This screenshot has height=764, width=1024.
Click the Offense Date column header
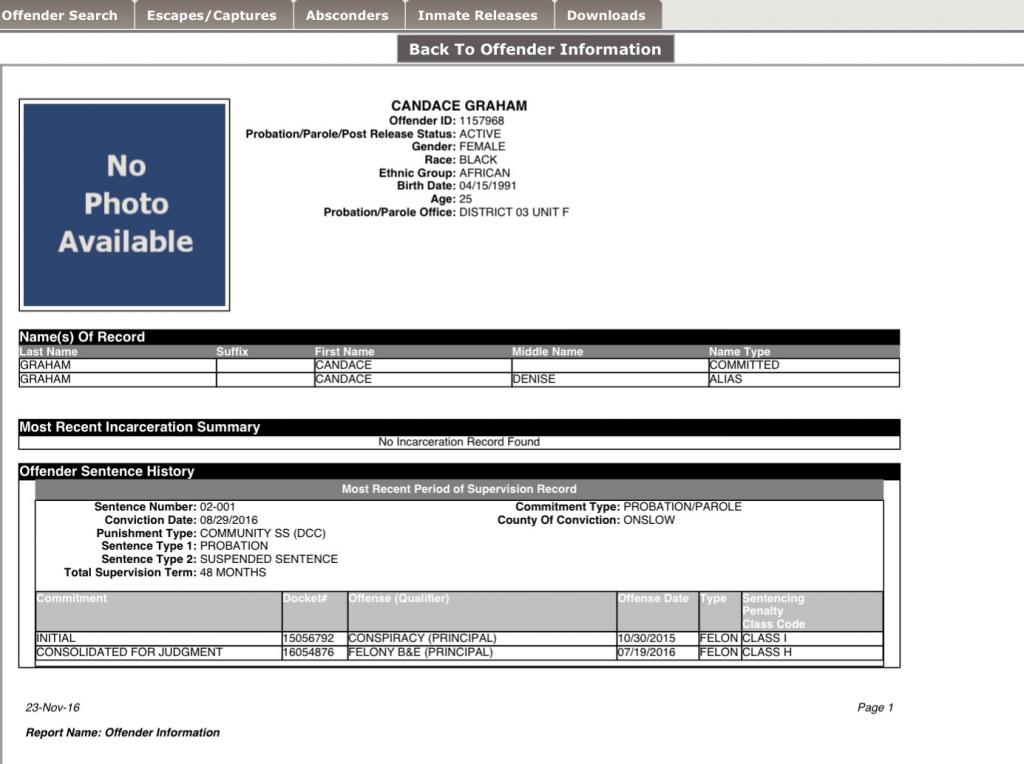pos(653,598)
